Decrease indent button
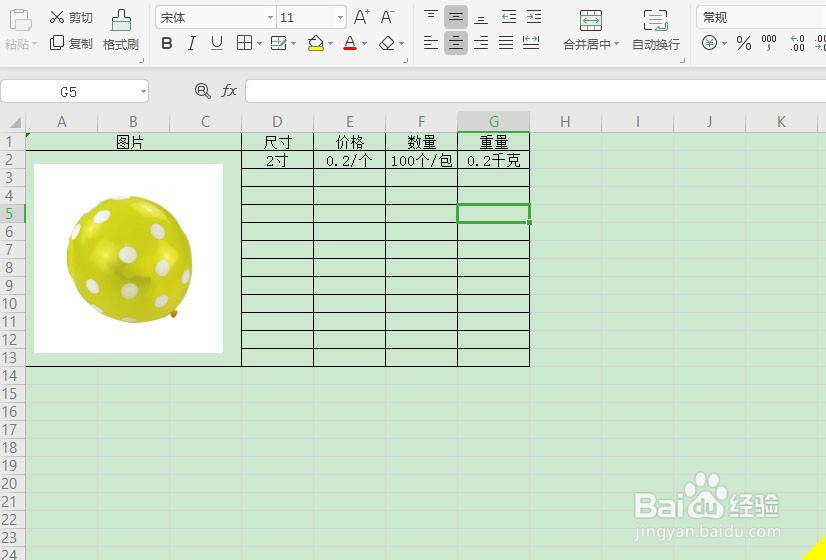The width and height of the screenshot is (826, 560). pos(508,17)
